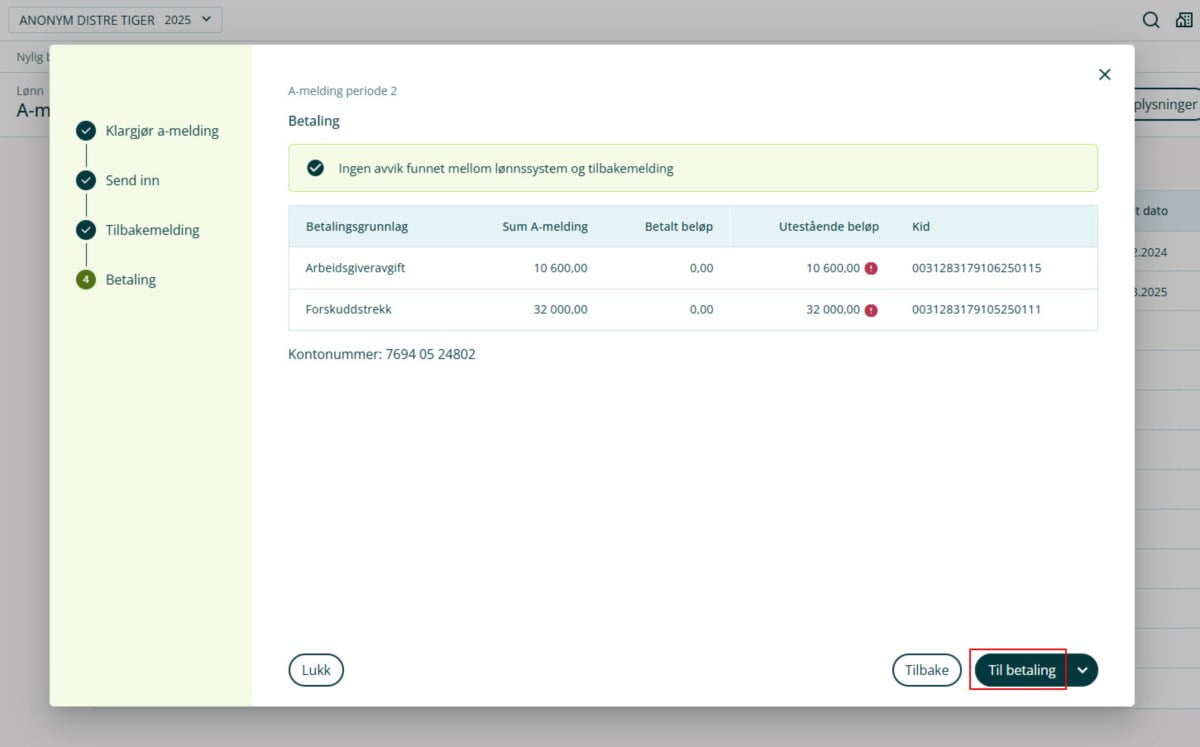Close the A-melding dialog with X

click(x=1104, y=74)
